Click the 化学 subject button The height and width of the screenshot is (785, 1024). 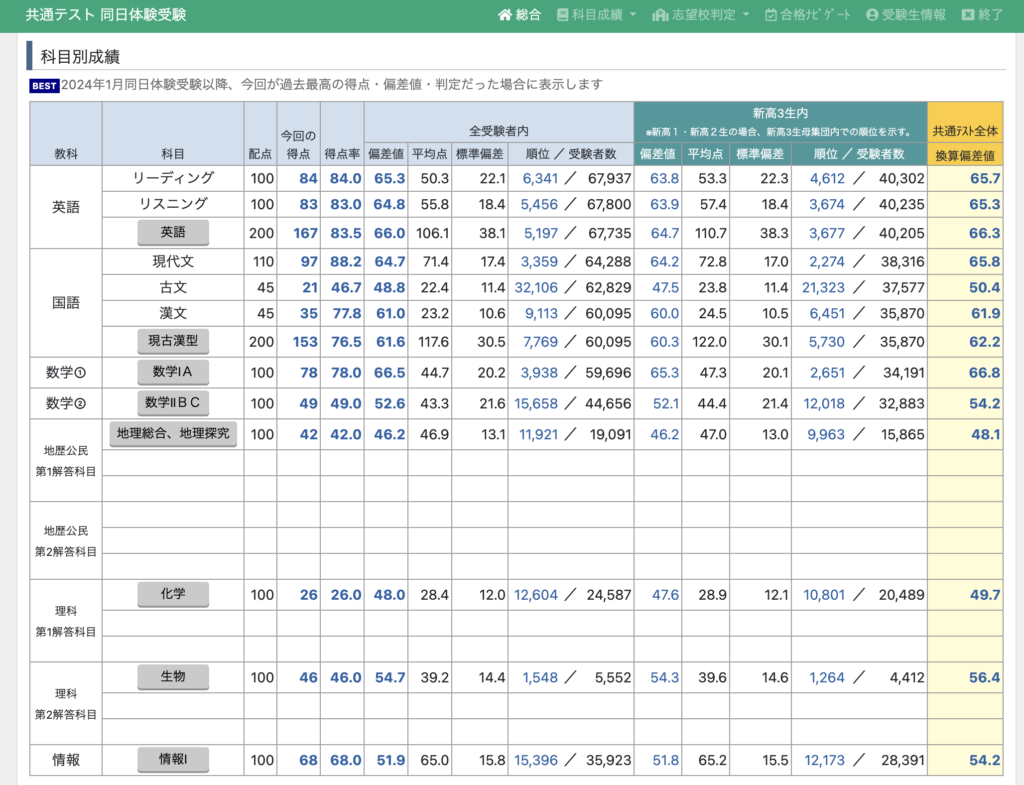173,594
